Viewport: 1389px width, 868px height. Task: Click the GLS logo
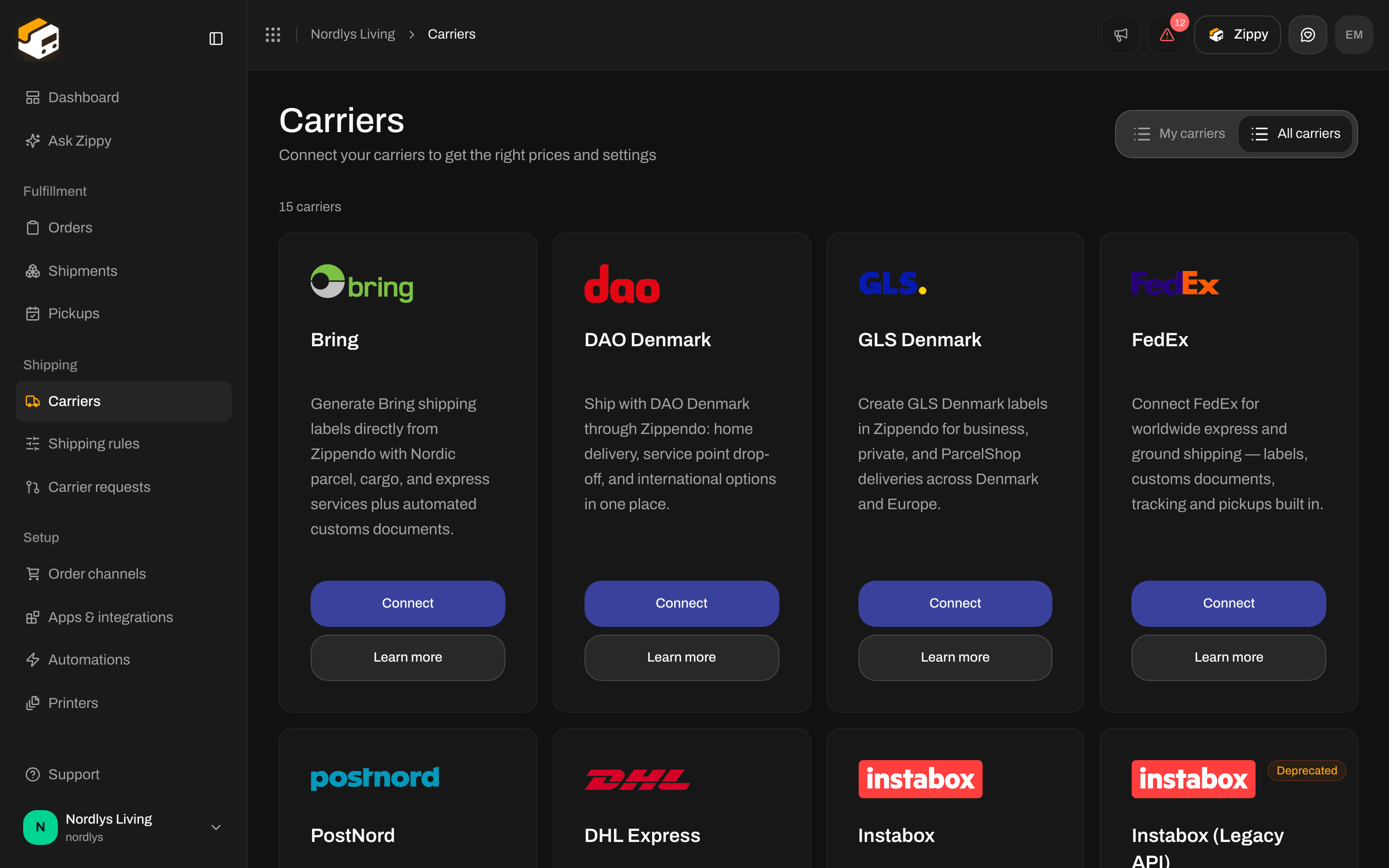coord(893,283)
